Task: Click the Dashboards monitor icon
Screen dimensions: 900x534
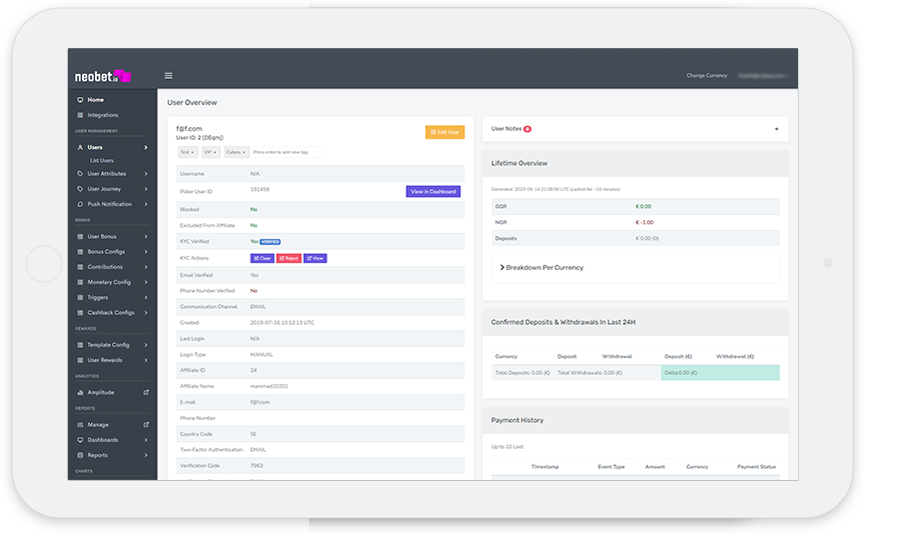Action: [80, 440]
